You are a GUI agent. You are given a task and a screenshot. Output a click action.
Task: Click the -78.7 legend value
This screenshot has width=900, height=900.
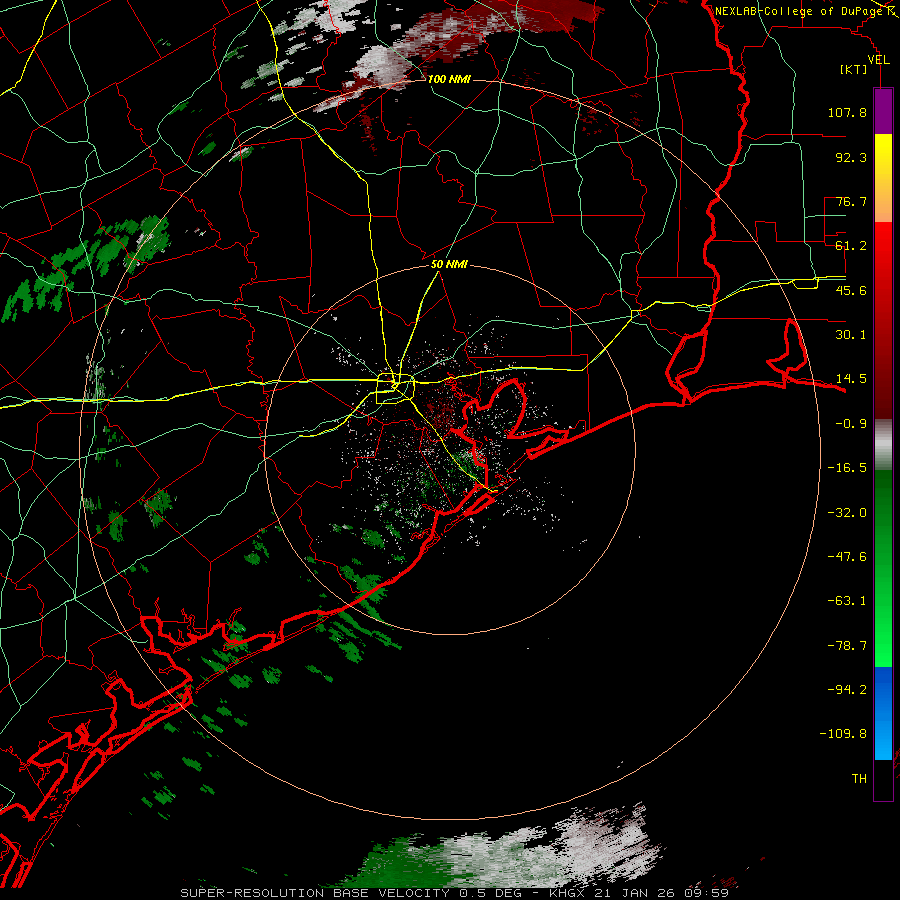coord(847,646)
